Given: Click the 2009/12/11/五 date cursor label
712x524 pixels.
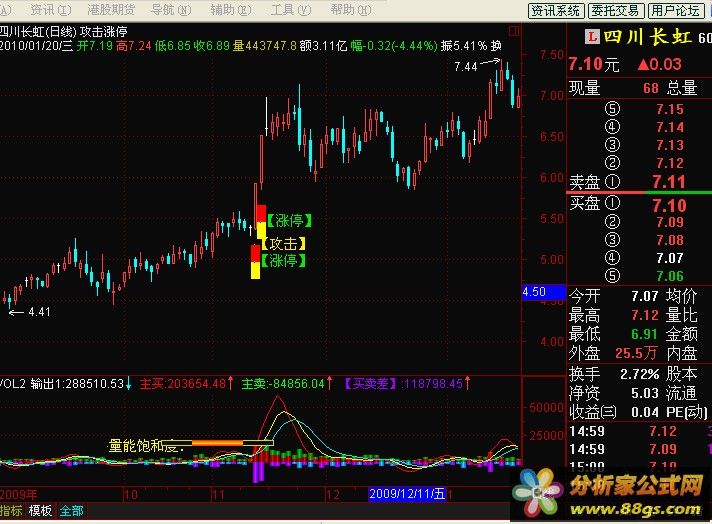Looking at the screenshot, I should click(407, 494).
